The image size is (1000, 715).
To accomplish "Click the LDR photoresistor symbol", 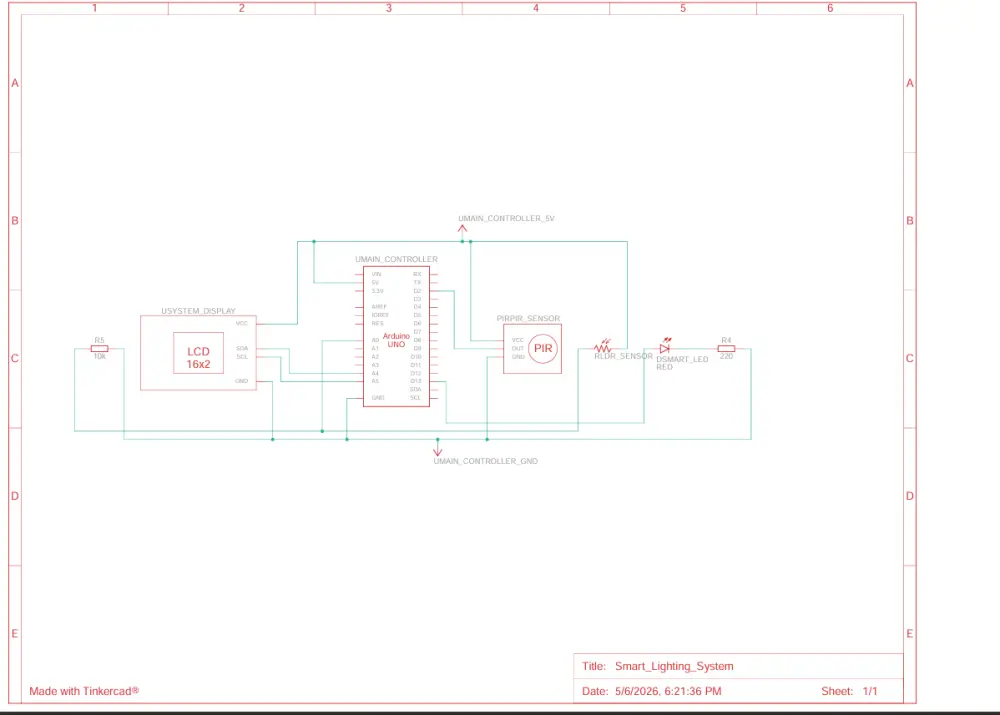I will [603, 346].
